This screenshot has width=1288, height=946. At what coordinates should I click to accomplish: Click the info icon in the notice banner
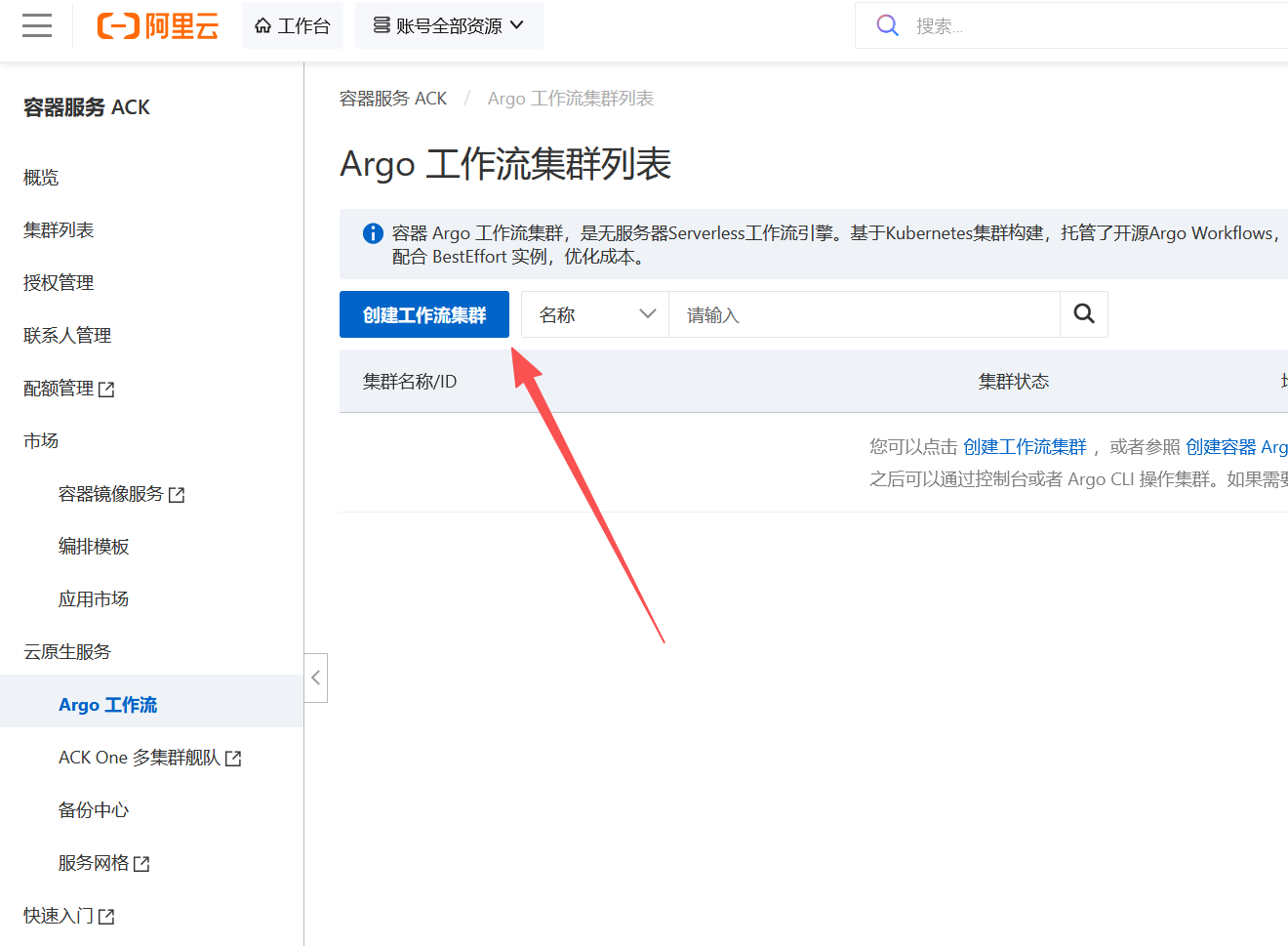coord(373,233)
